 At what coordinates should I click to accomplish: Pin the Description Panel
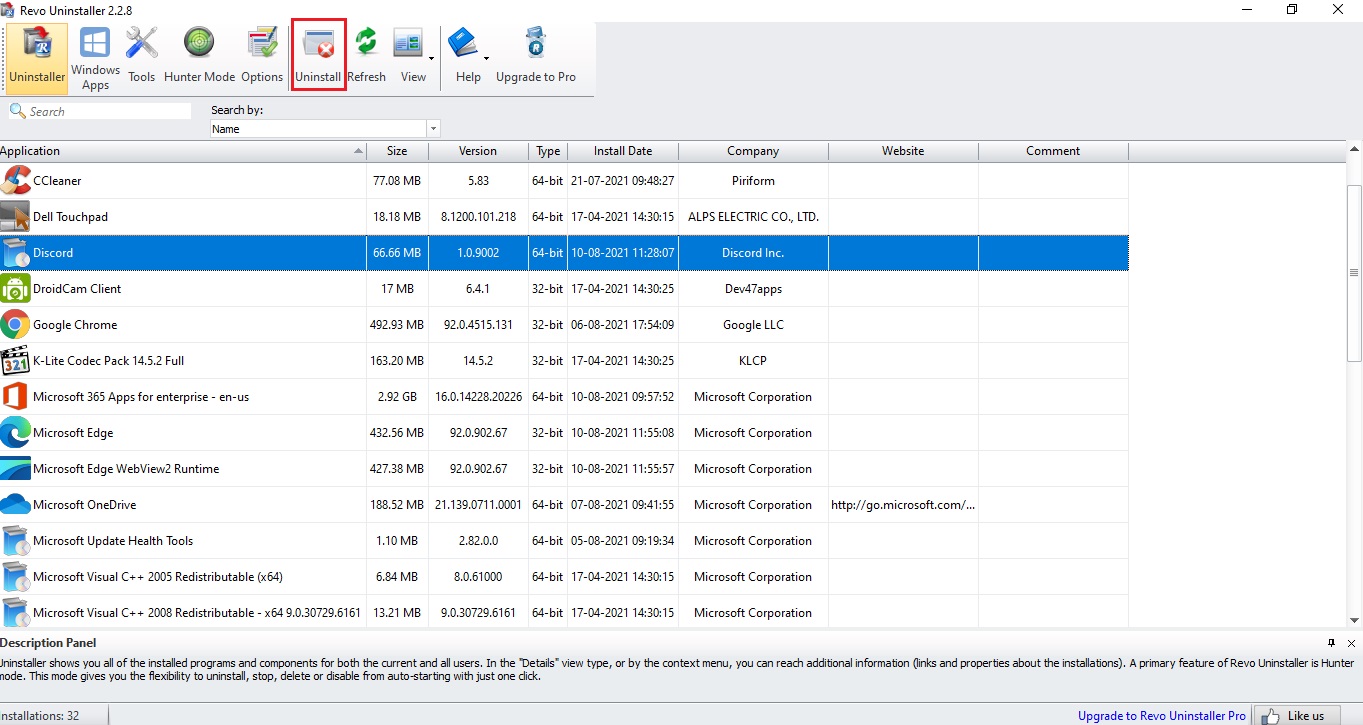pos(1331,643)
